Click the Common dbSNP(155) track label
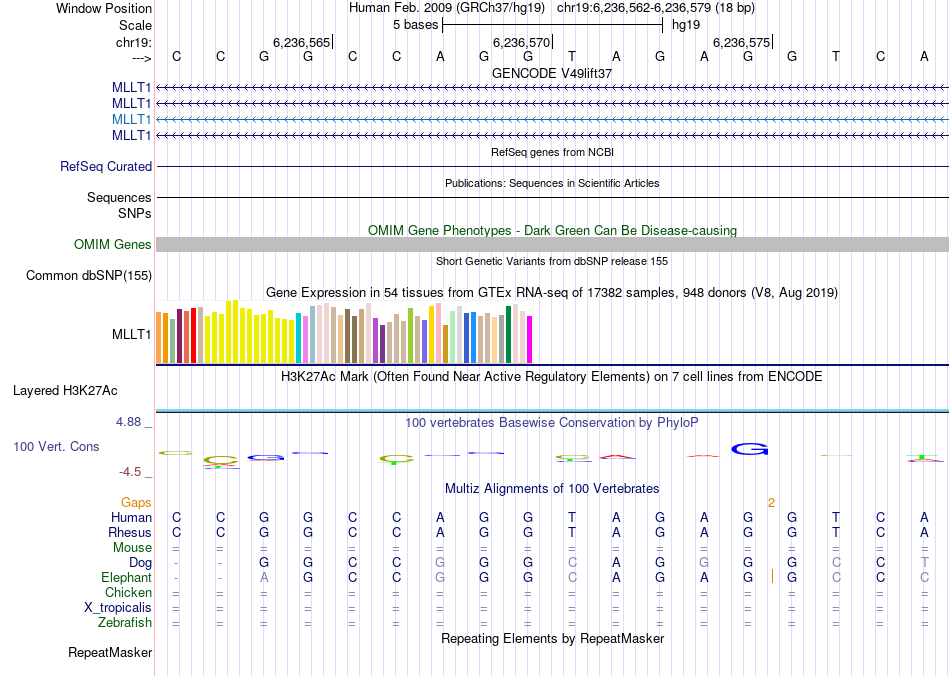The height and width of the screenshot is (676, 950). click(89, 276)
